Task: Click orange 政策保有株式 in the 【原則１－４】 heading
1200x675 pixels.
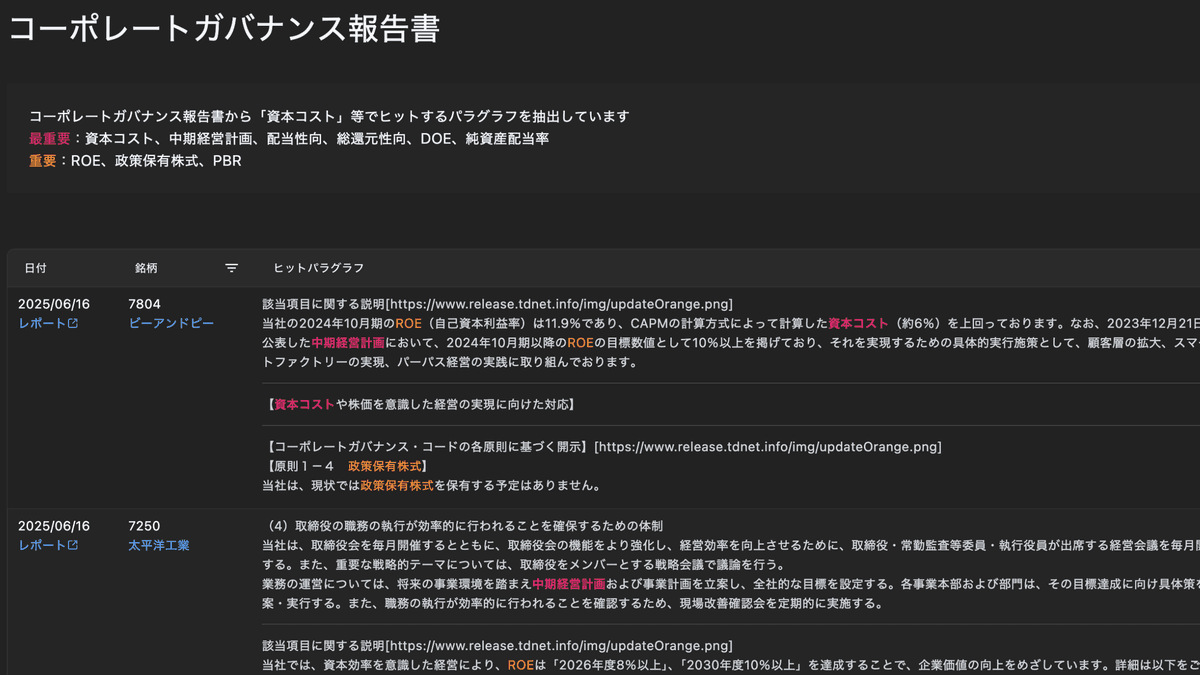Action: (x=385, y=466)
